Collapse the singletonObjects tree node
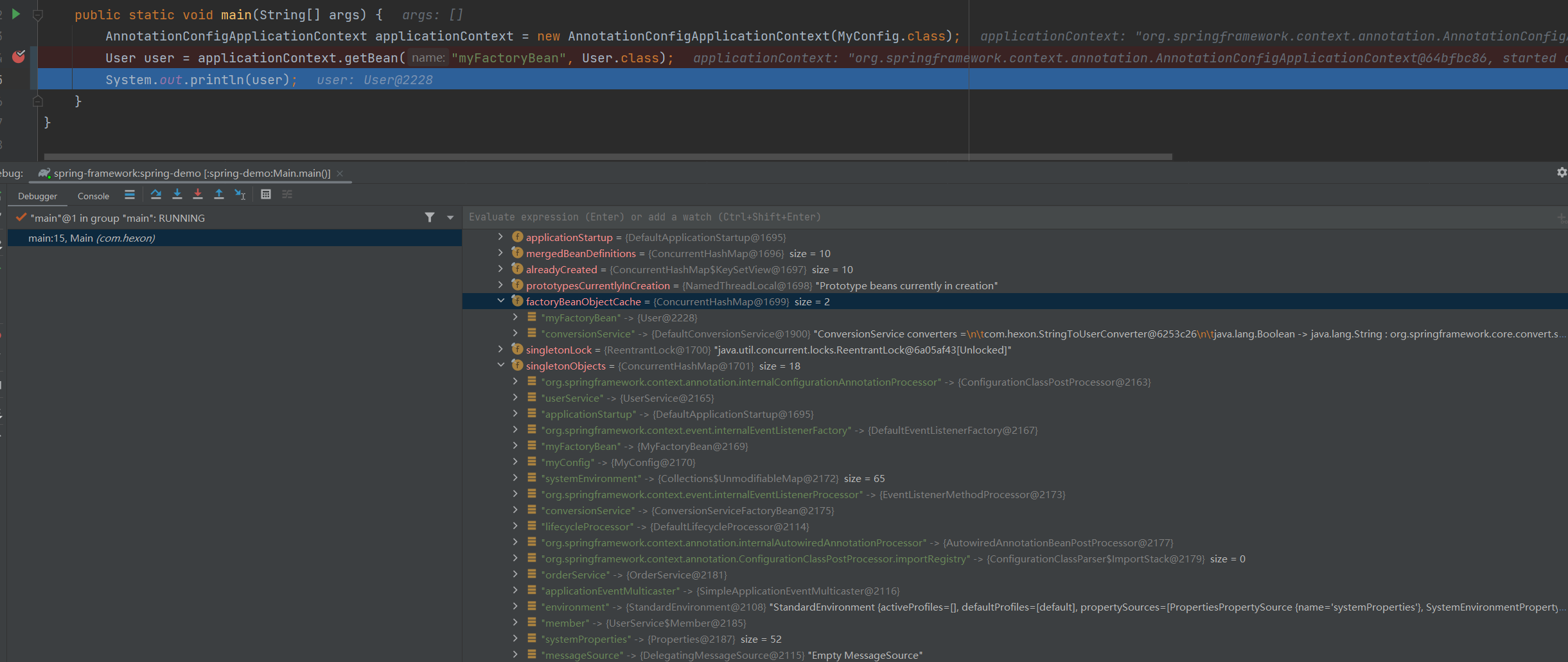This screenshot has width=1568, height=662. point(501,365)
